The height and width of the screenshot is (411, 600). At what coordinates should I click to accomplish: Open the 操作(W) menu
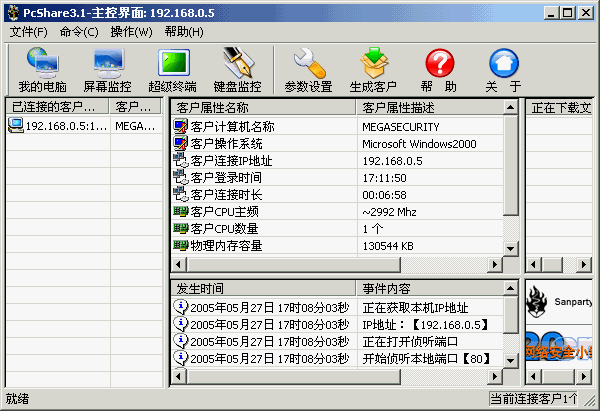click(132, 32)
